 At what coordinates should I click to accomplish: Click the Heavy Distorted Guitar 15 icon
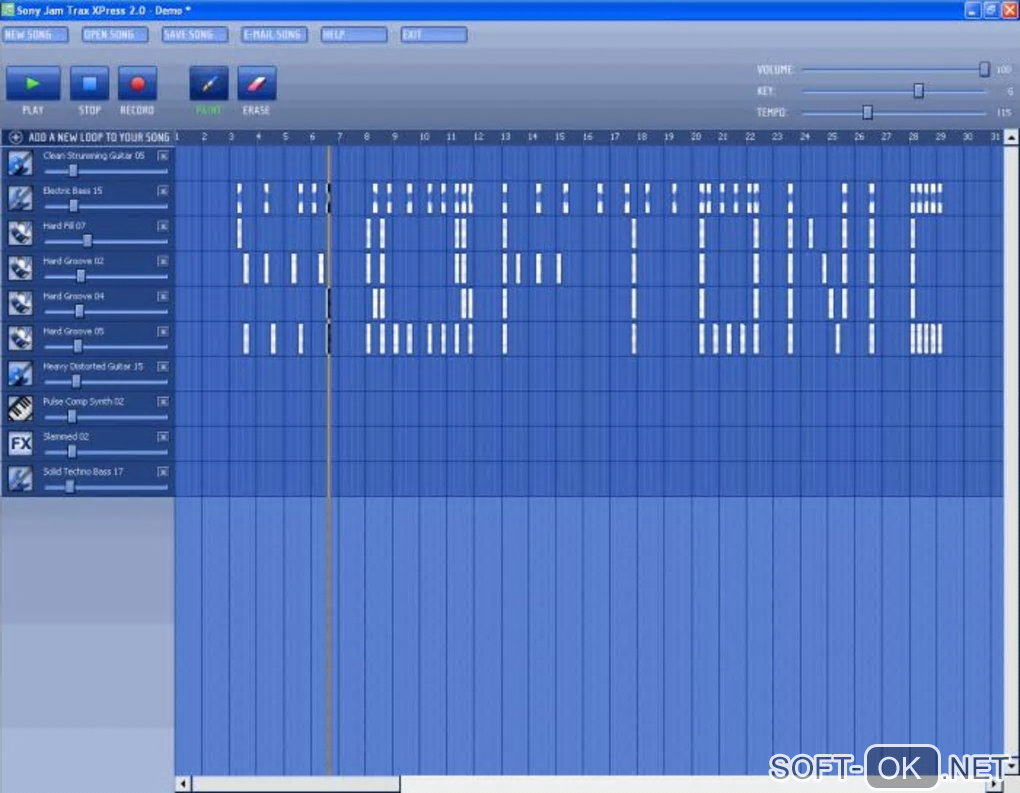[x=20, y=374]
